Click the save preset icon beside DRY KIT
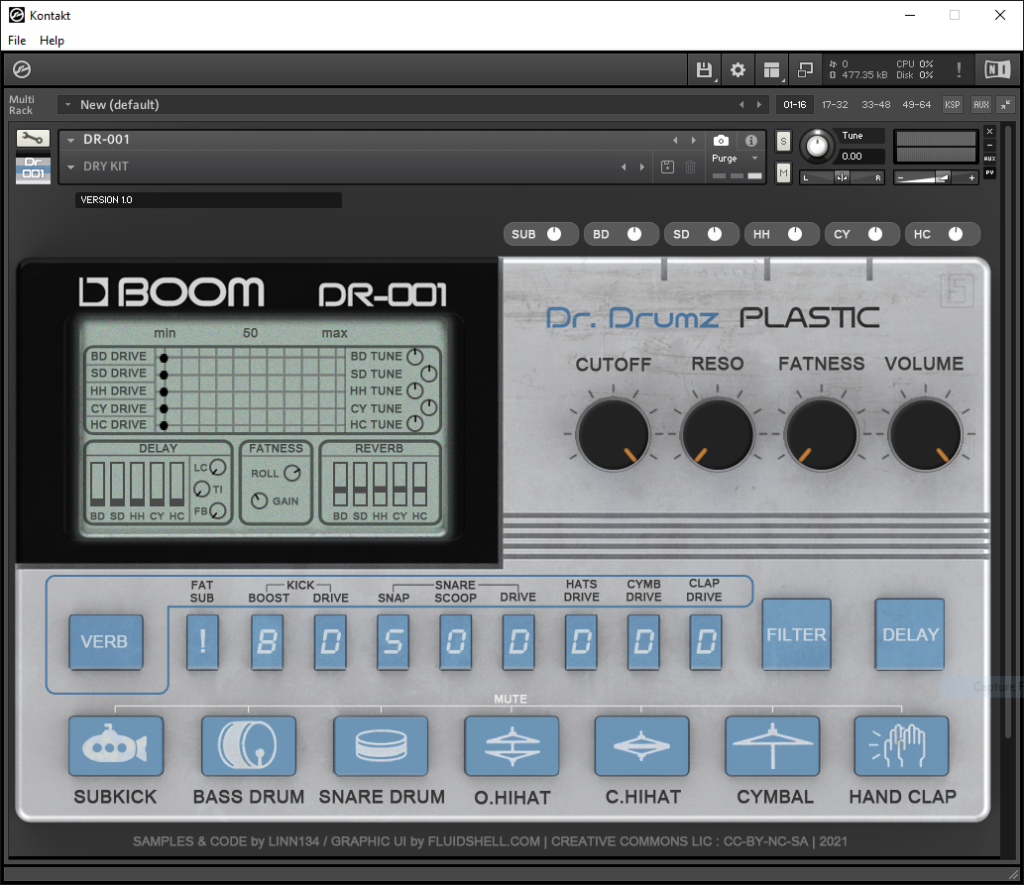The image size is (1024, 885). (667, 167)
